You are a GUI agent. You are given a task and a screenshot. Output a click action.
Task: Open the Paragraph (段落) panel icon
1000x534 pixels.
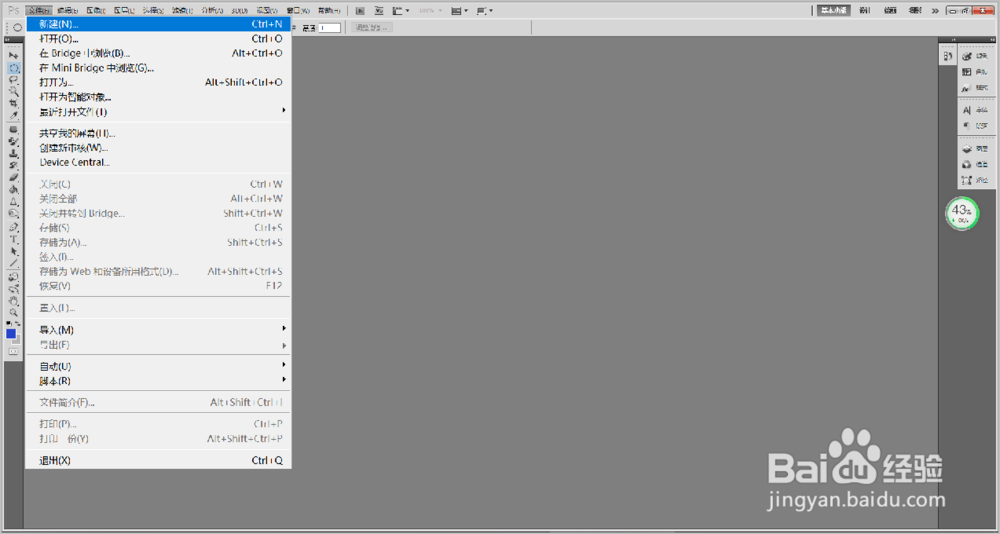pyautogui.click(x=976, y=126)
